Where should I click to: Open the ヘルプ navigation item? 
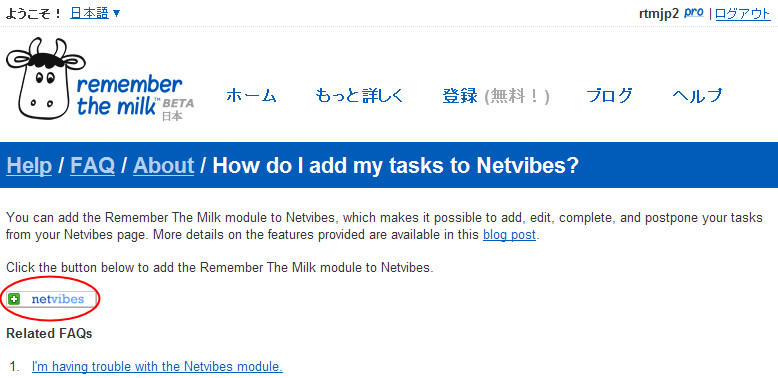click(x=697, y=96)
